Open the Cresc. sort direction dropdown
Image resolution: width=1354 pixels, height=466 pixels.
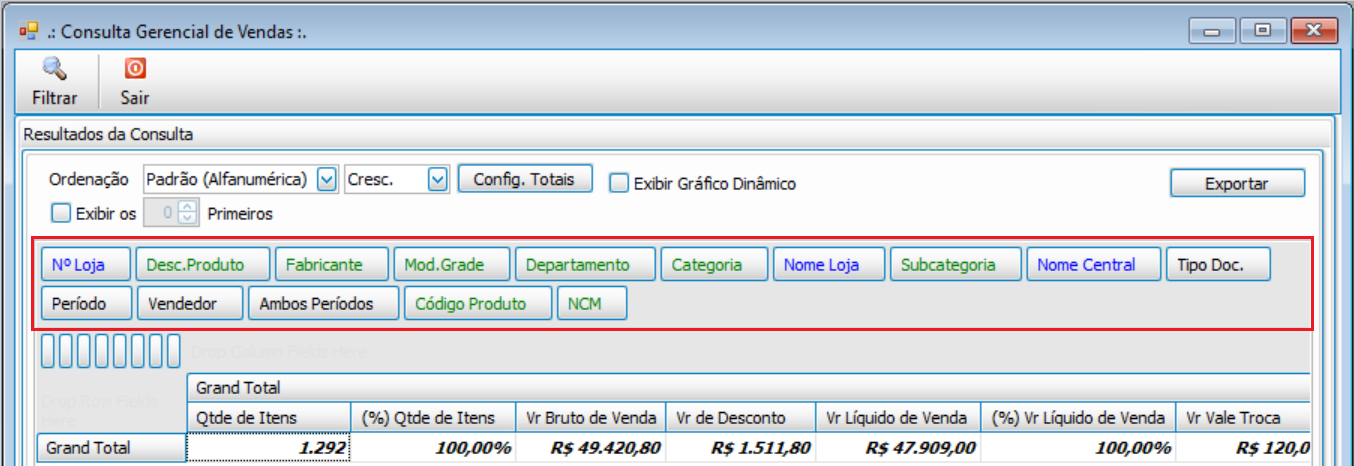(437, 179)
